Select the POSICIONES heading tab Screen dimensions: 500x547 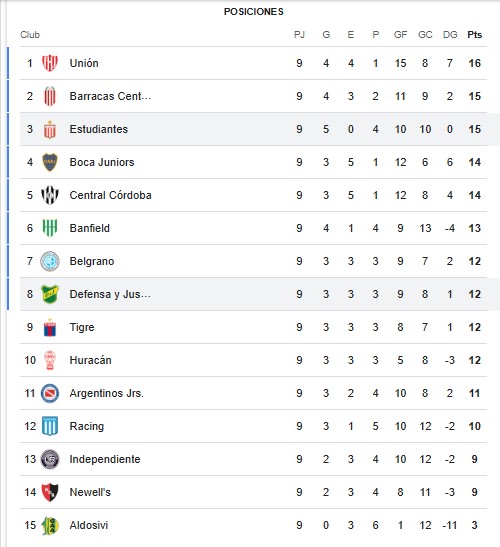pyautogui.click(x=254, y=12)
